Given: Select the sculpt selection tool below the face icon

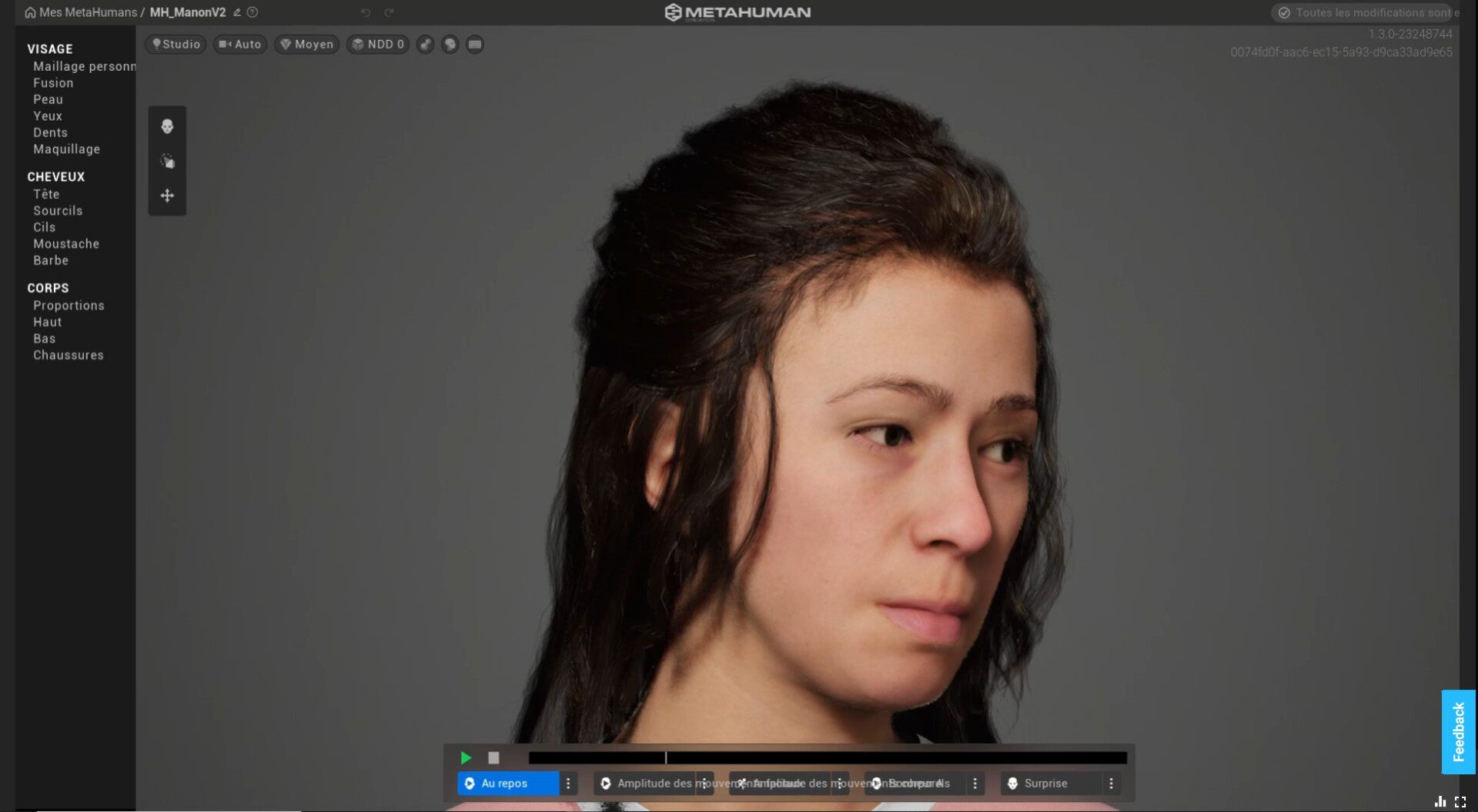Looking at the screenshot, I should tap(167, 162).
